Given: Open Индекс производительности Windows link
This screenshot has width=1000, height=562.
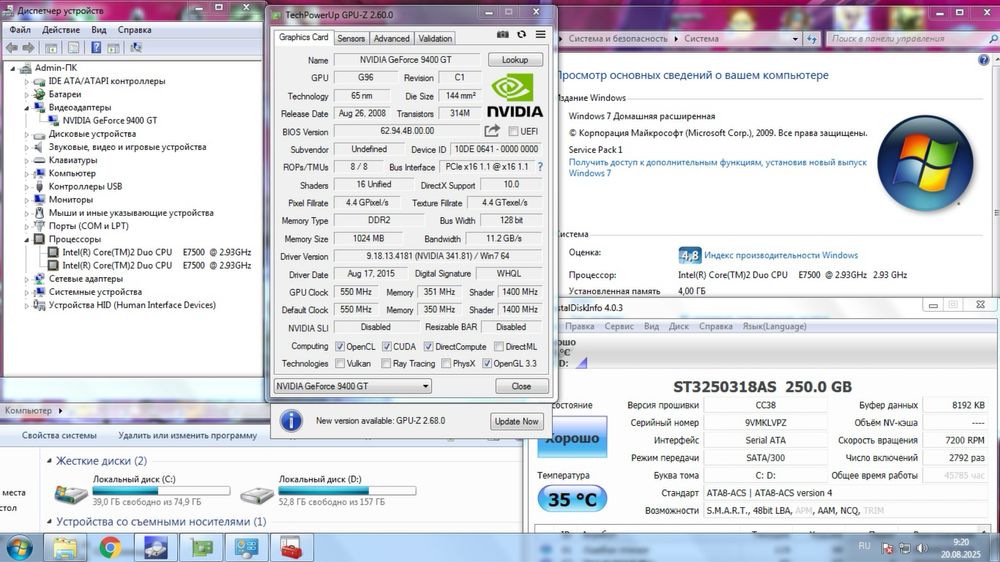Looking at the screenshot, I should tap(781, 255).
